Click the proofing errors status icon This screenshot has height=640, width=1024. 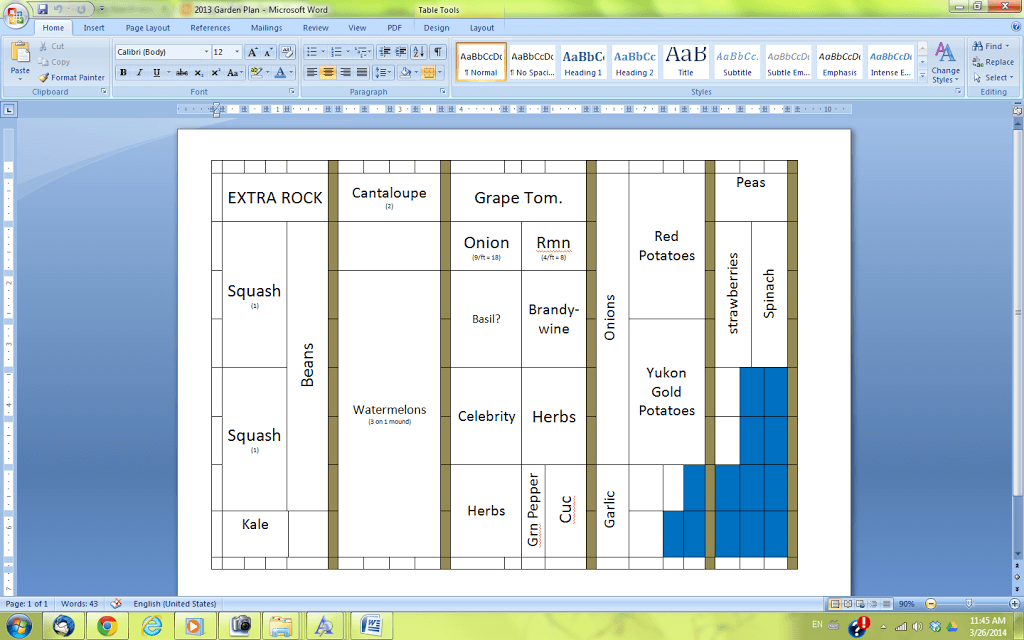116,604
